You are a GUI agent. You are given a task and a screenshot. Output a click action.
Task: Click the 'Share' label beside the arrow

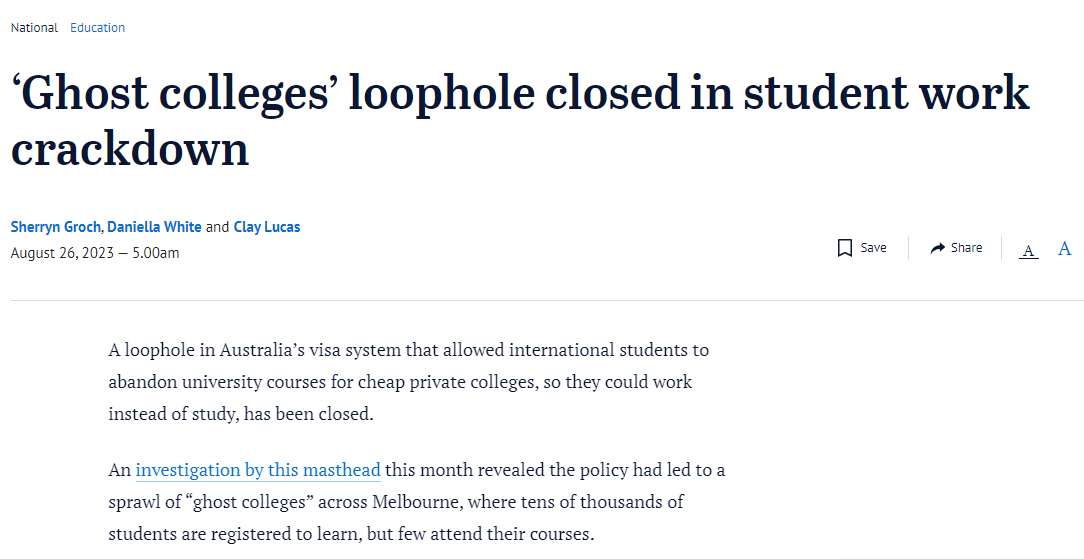pos(966,248)
